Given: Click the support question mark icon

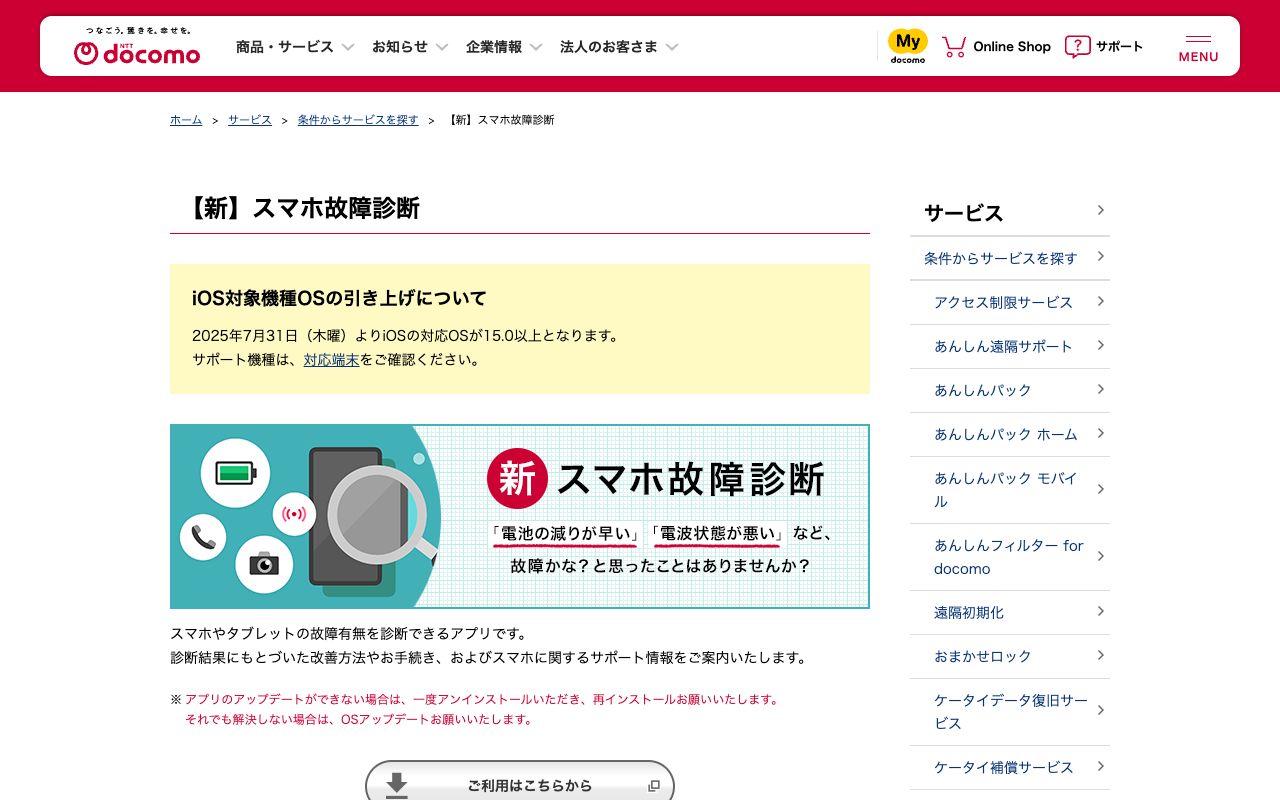Looking at the screenshot, I should (x=1077, y=47).
